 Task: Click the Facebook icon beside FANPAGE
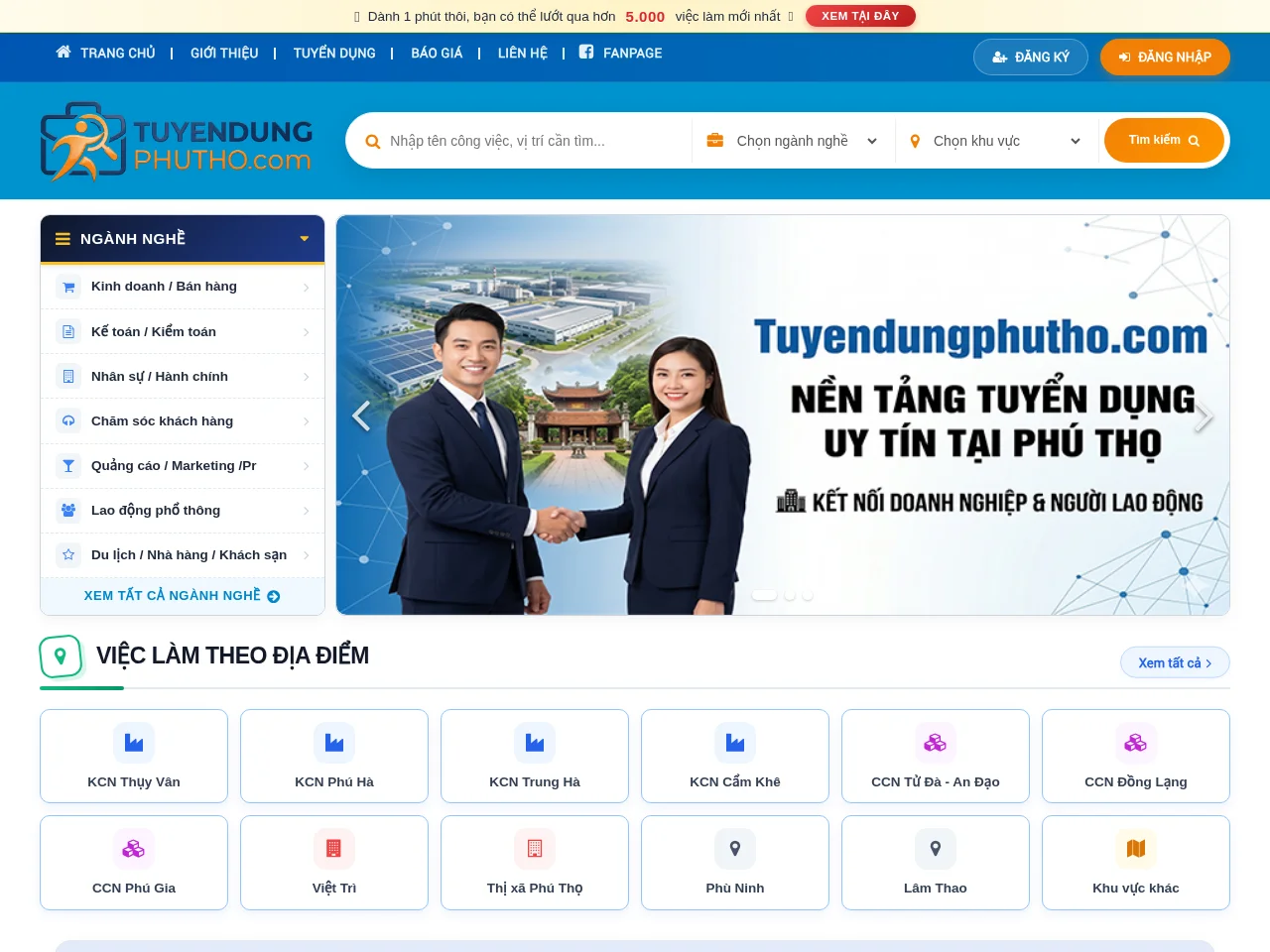point(586,52)
